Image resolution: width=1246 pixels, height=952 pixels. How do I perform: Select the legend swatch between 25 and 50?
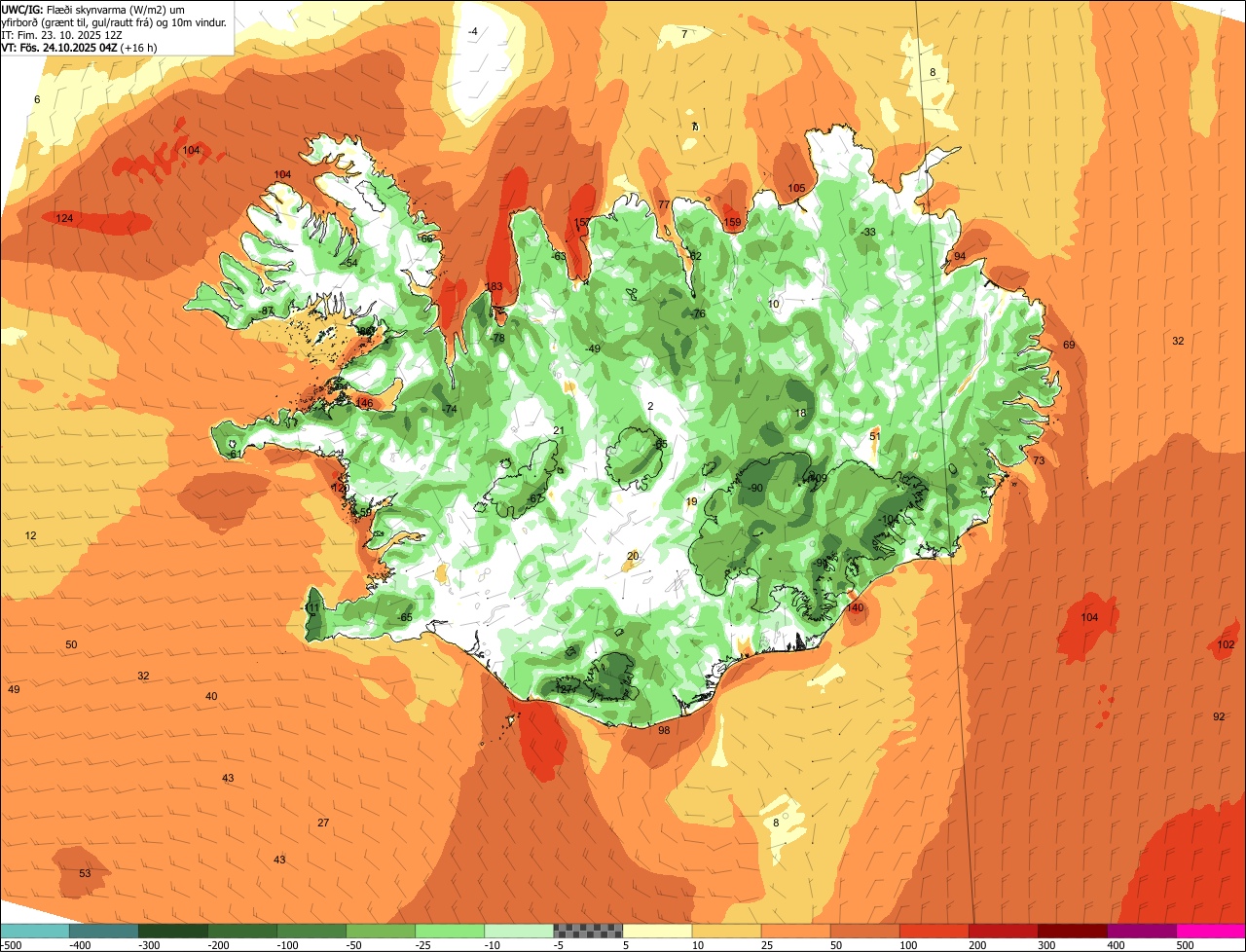coord(795,930)
